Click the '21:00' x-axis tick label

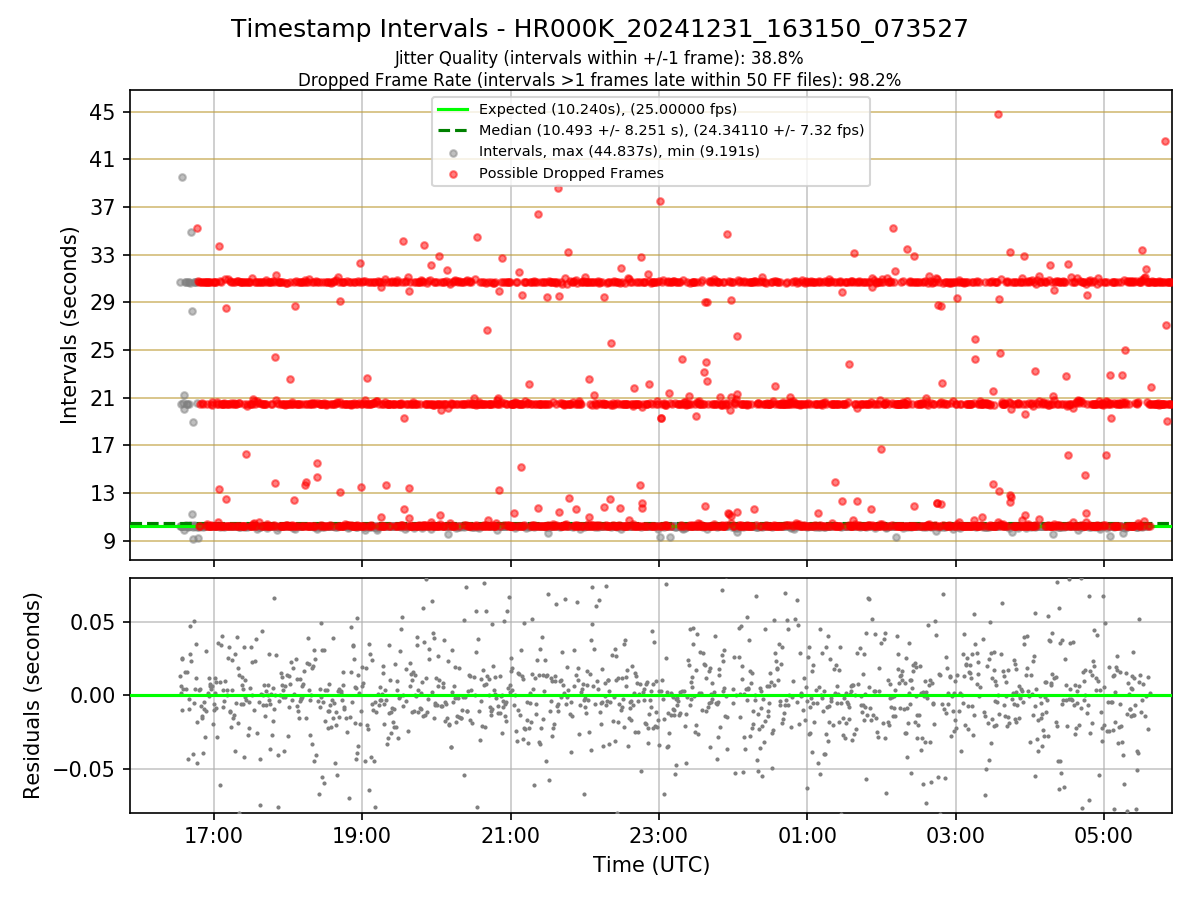click(x=510, y=834)
